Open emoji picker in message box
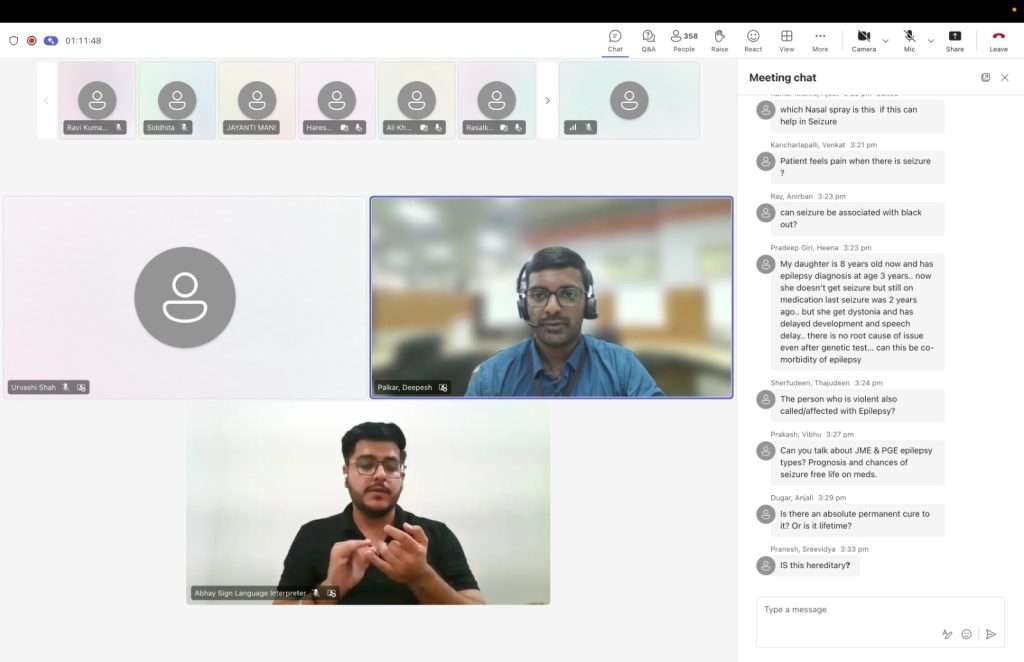 pos(966,634)
